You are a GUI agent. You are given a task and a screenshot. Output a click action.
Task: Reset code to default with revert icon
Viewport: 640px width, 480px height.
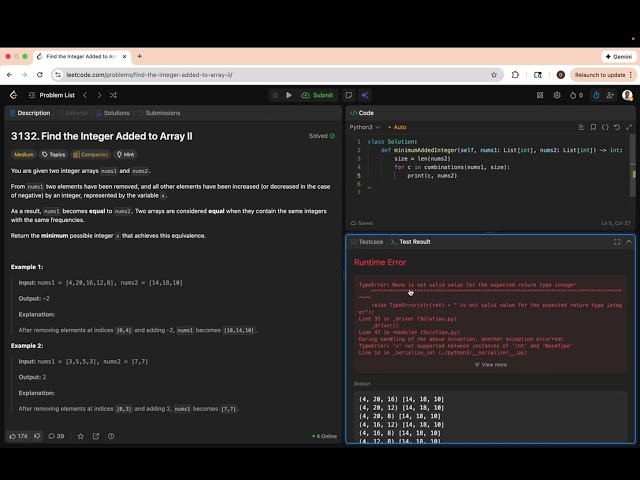(x=617, y=127)
